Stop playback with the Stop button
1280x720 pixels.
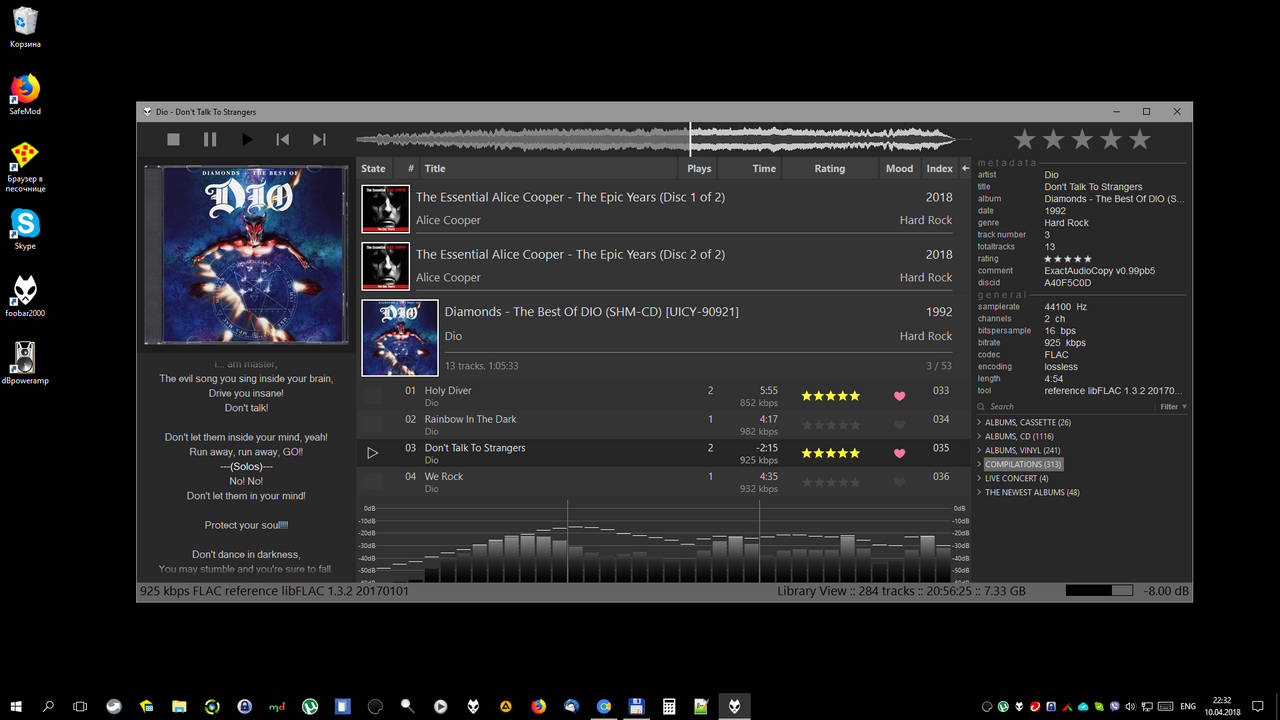[x=173, y=140]
